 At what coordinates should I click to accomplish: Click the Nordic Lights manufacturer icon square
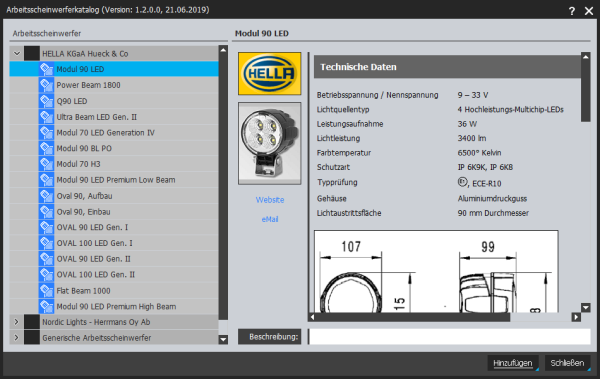(x=32, y=322)
